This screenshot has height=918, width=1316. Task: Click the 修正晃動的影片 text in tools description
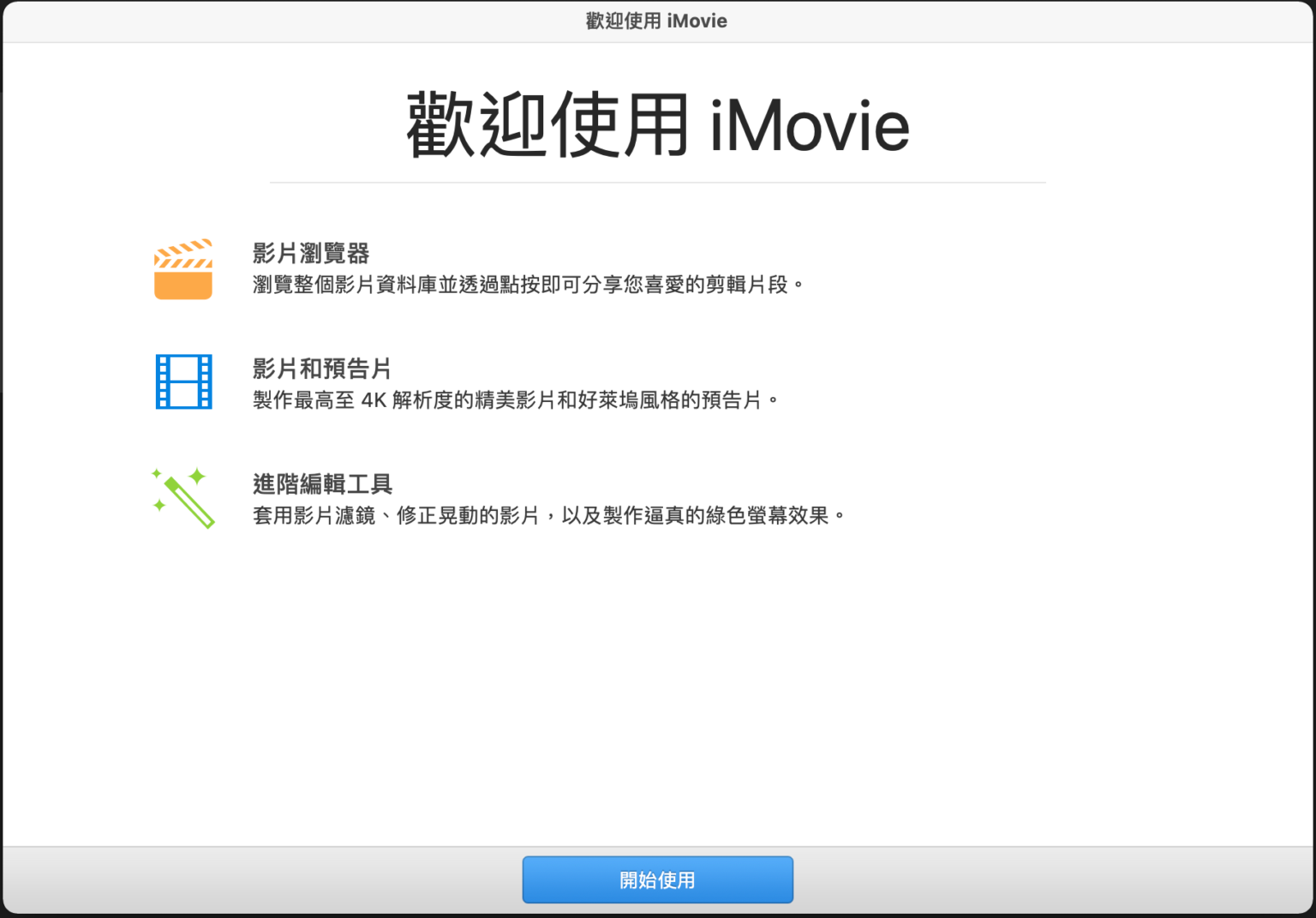pos(468,516)
